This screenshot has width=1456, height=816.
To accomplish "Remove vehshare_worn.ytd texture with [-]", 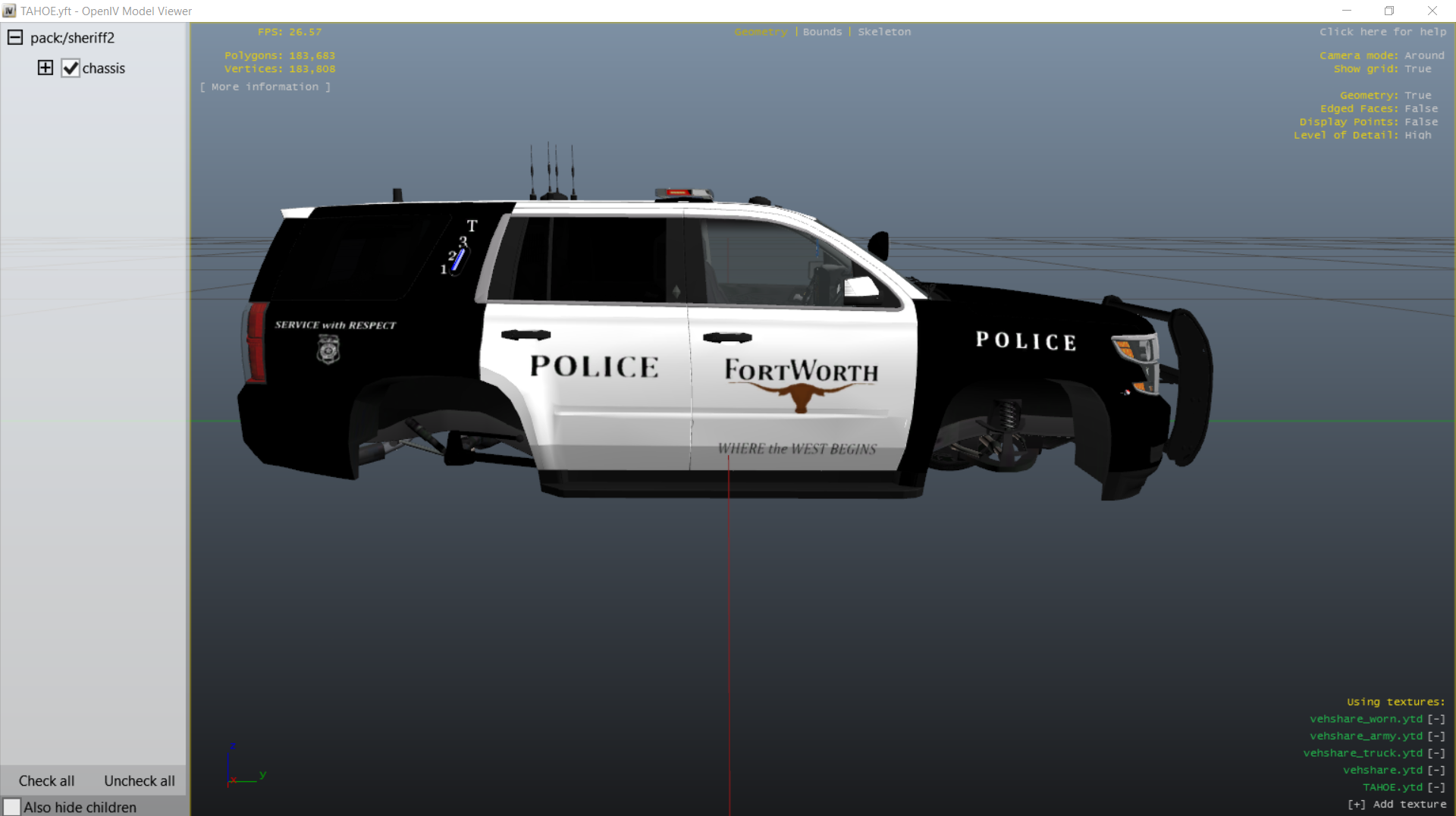I will (1436, 719).
